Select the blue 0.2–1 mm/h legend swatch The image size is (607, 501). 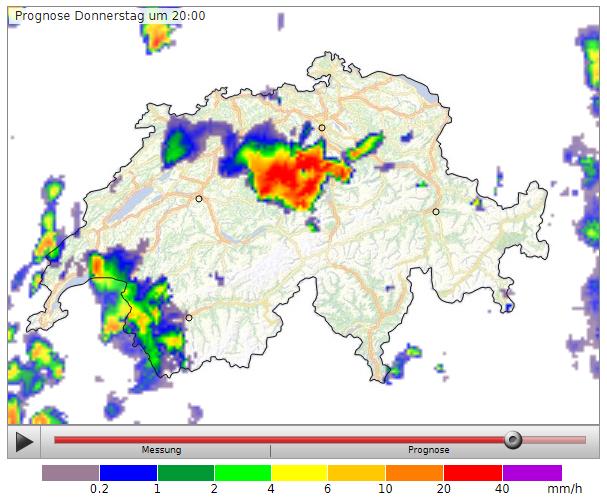tap(128, 472)
